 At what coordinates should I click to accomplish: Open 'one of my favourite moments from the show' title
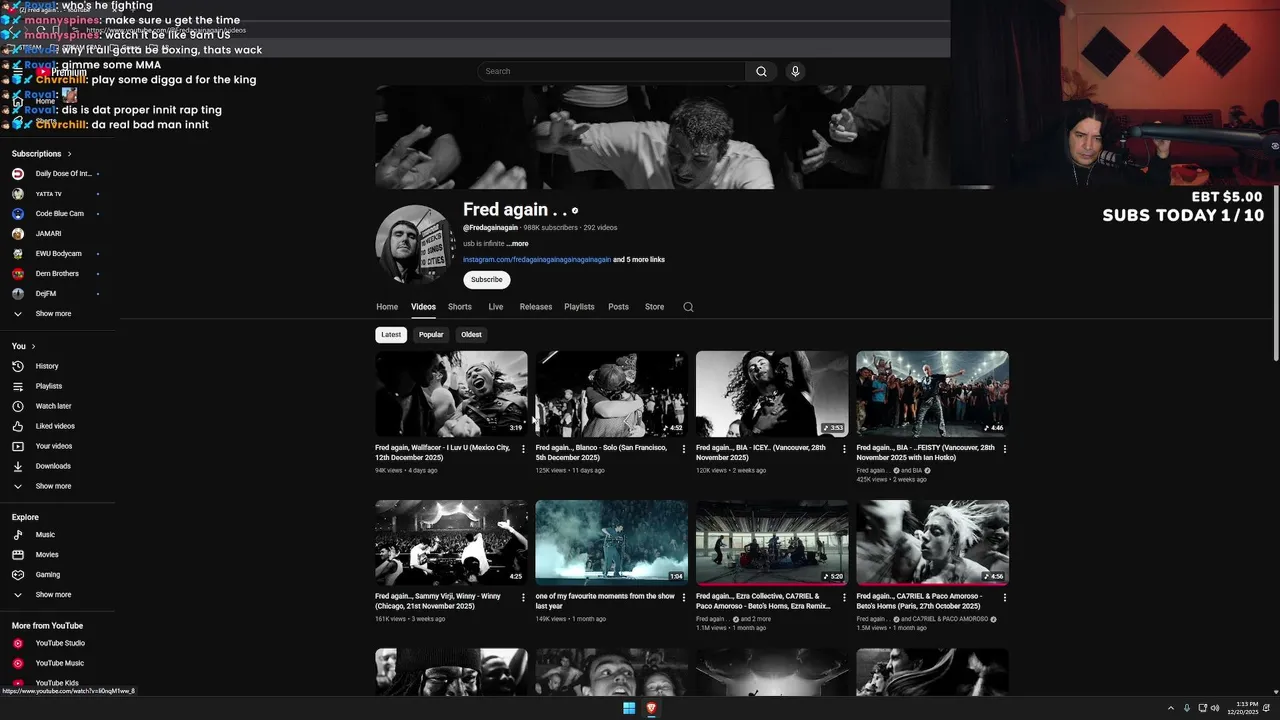point(605,601)
